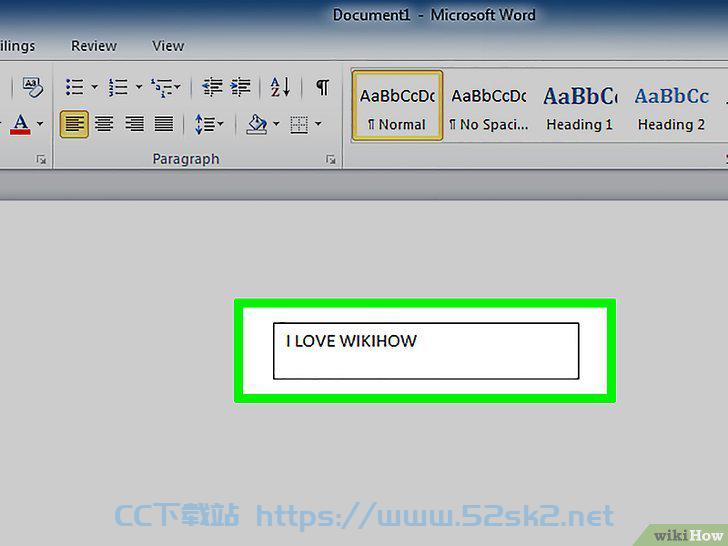Toggle align text right
Viewport: 728px width, 546px height.
134,124
